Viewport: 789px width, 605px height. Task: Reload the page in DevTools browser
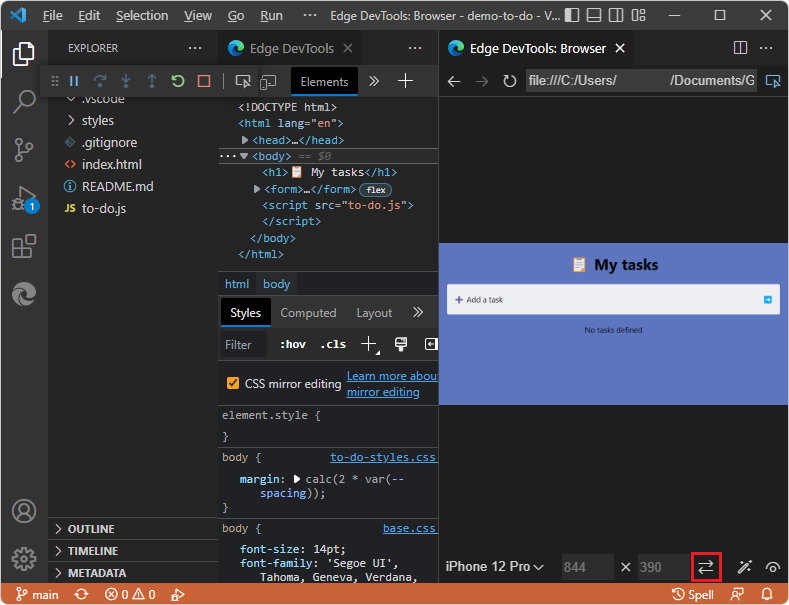pos(510,81)
